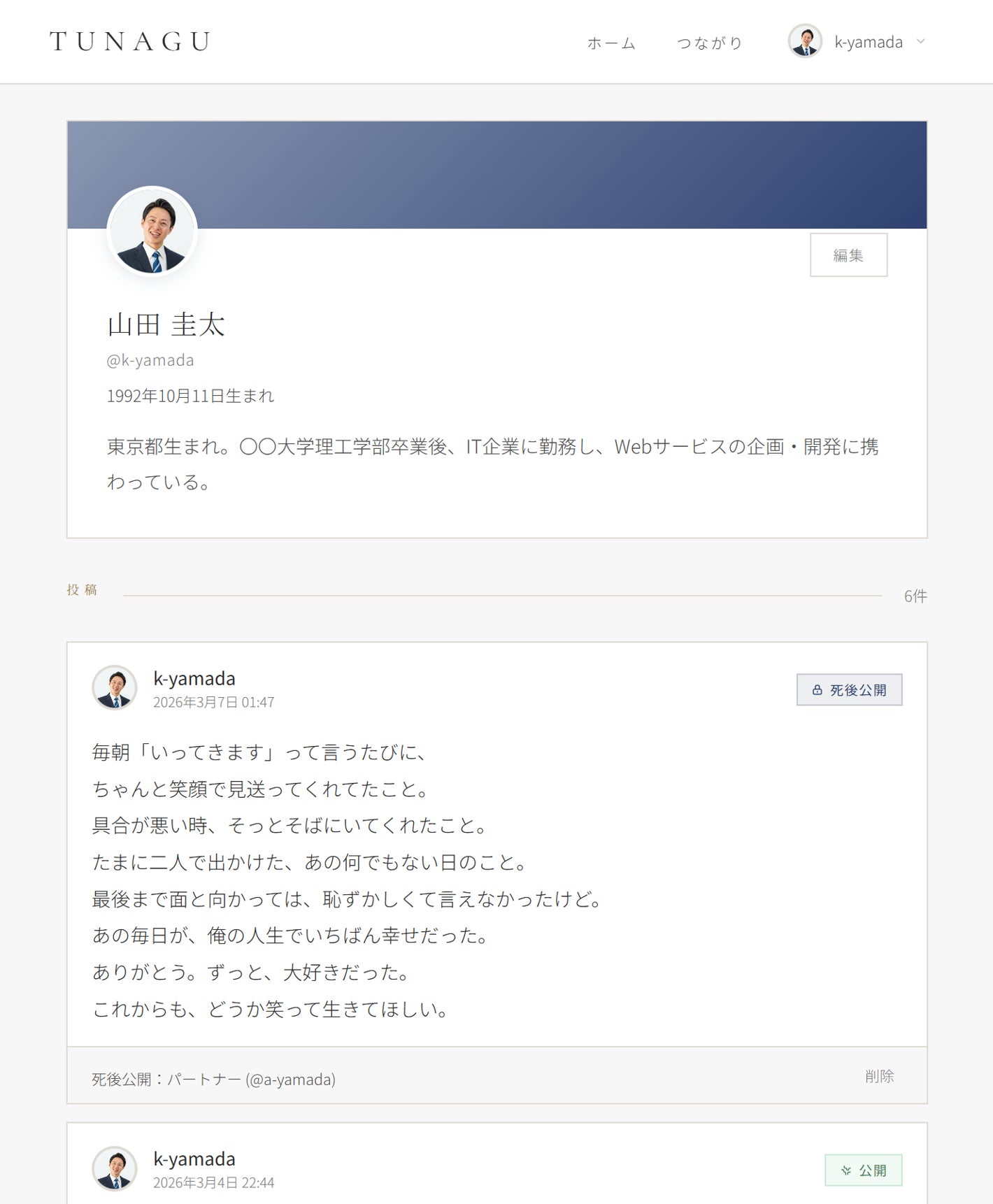Click the line これからも、どうか笑って生きてほしい。
Screen dimensions: 993x1204
[271, 1009]
